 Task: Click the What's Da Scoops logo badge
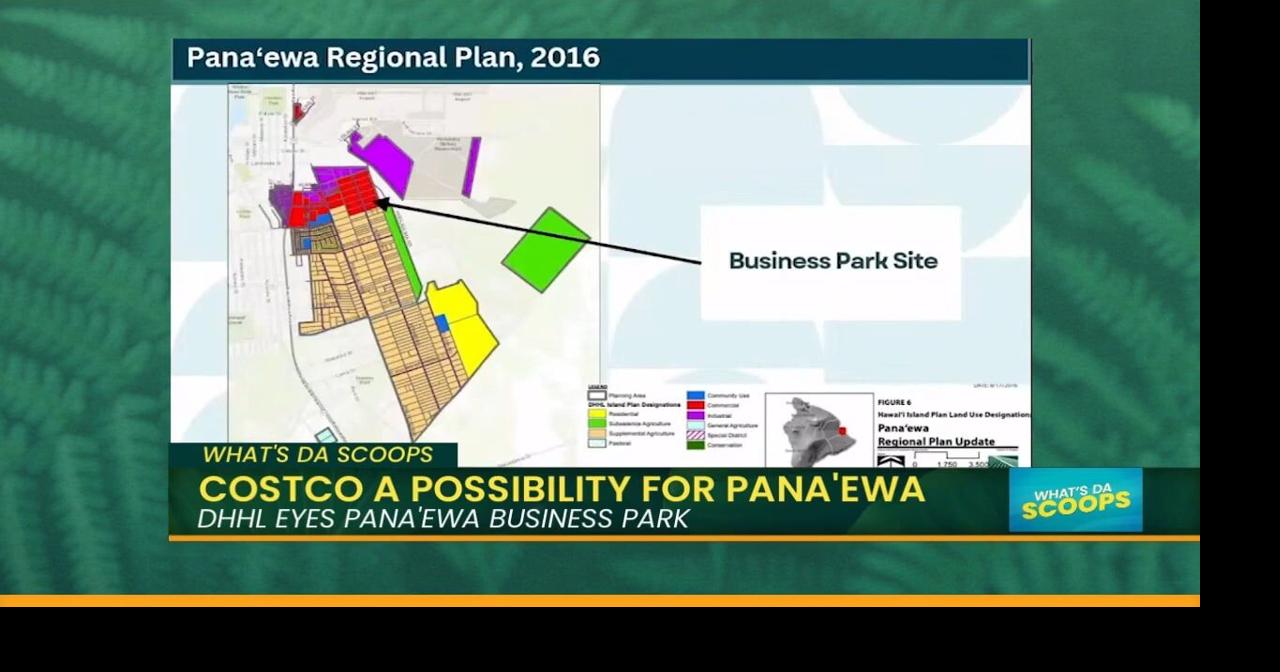pyautogui.click(x=1075, y=499)
